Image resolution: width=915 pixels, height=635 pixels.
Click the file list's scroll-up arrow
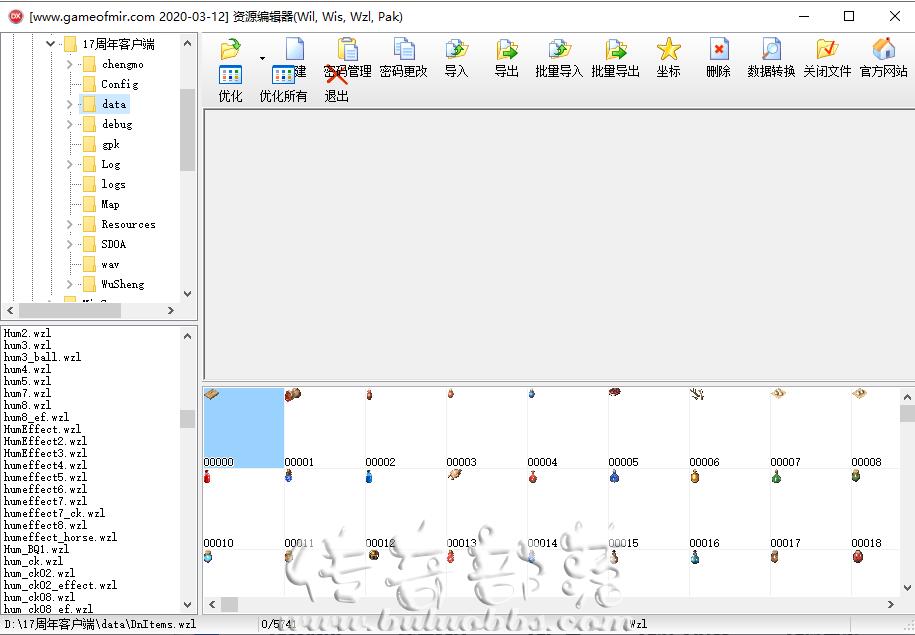coord(187,336)
